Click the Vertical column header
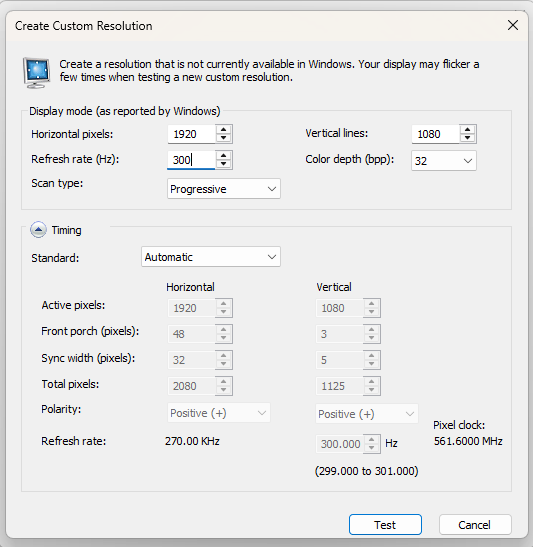 [x=334, y=287]
